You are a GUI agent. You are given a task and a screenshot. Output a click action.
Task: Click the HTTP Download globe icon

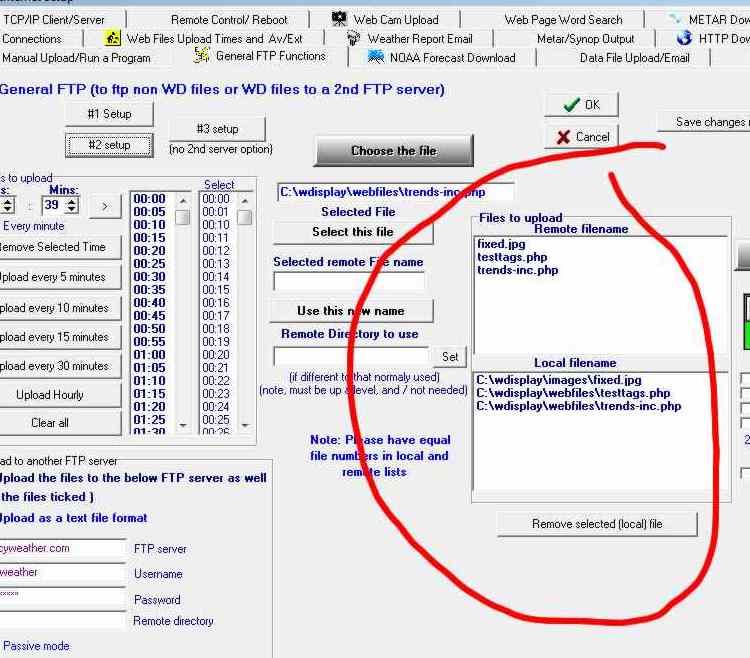(684, 37)
